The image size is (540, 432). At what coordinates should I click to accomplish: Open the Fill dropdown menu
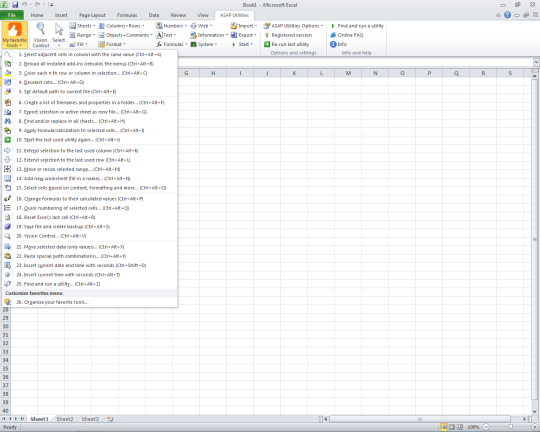(x=79, y=44)
